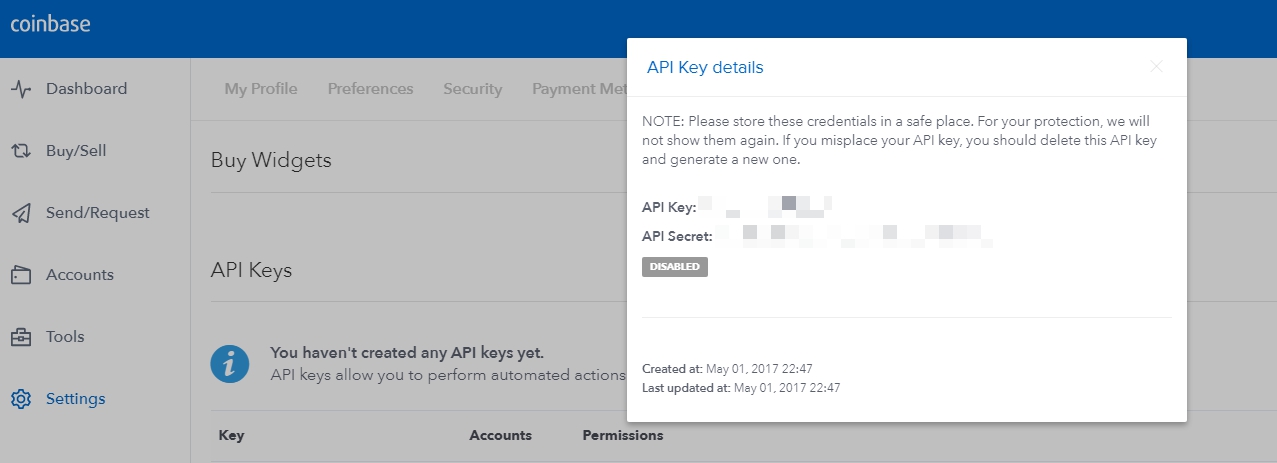This screenshot has width=1277, height=463.
Task: Click the Settings gear icon
Action: pos(21,399)
